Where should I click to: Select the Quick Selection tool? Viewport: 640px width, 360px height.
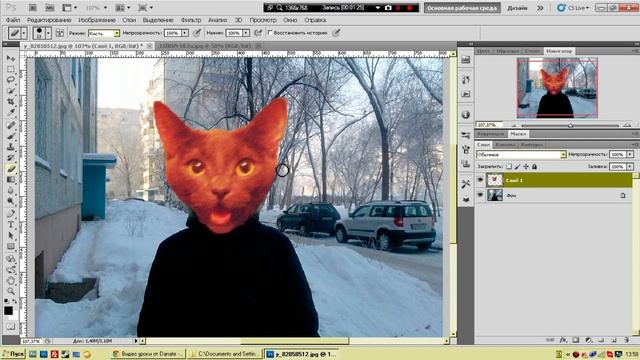[11, 91]
